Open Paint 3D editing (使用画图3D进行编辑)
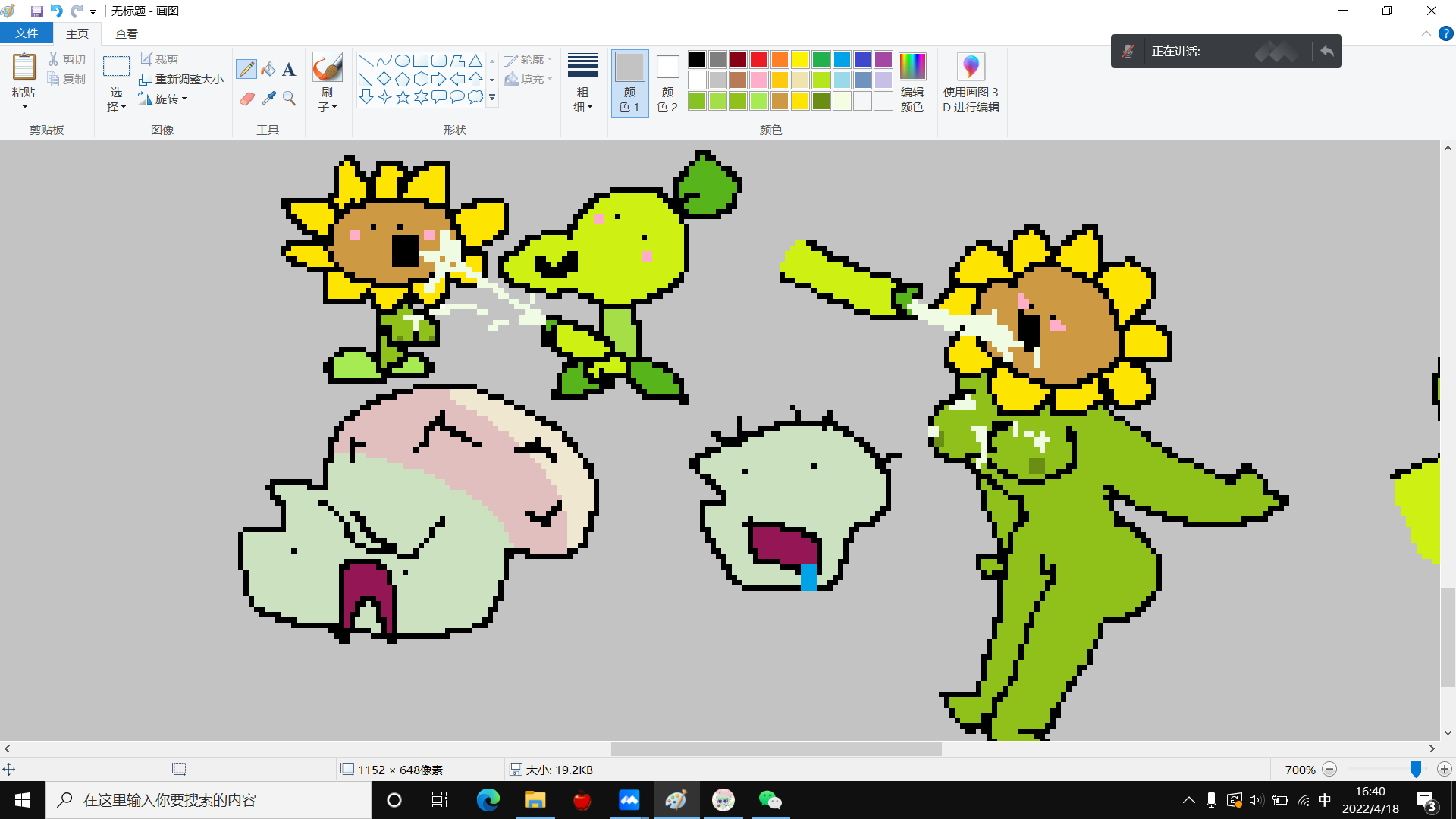 coord(971,82)
